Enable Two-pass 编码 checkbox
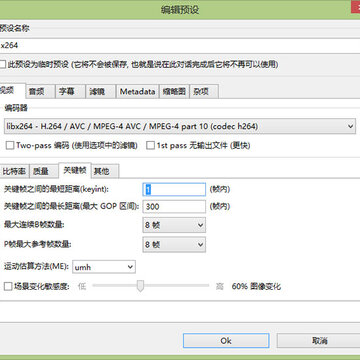This screenshot has height=360, width=360. click(x=10, y=145)
